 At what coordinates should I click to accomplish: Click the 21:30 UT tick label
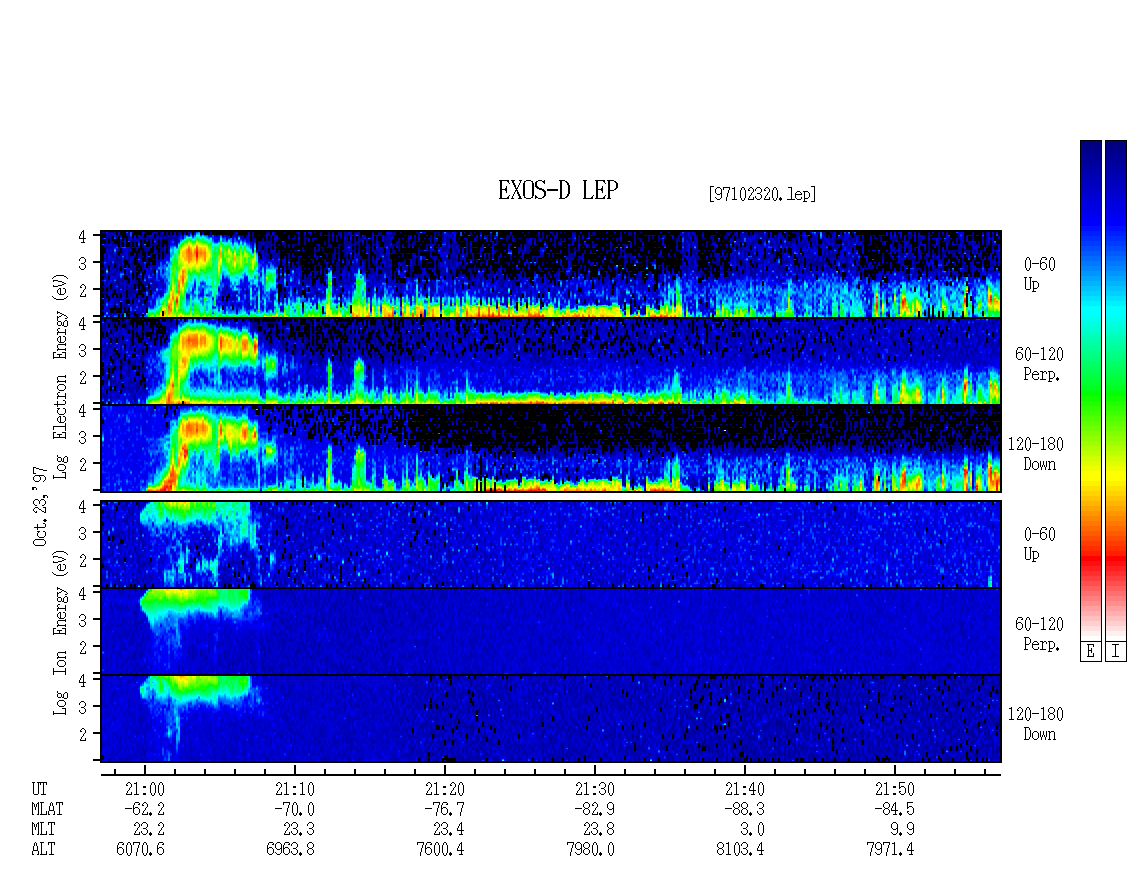click(595, 789)
